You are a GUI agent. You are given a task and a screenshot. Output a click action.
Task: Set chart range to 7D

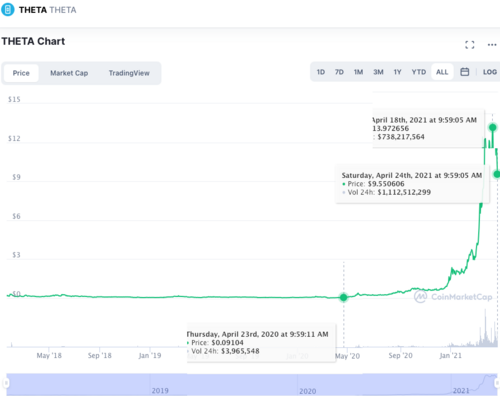pos(339,72)
